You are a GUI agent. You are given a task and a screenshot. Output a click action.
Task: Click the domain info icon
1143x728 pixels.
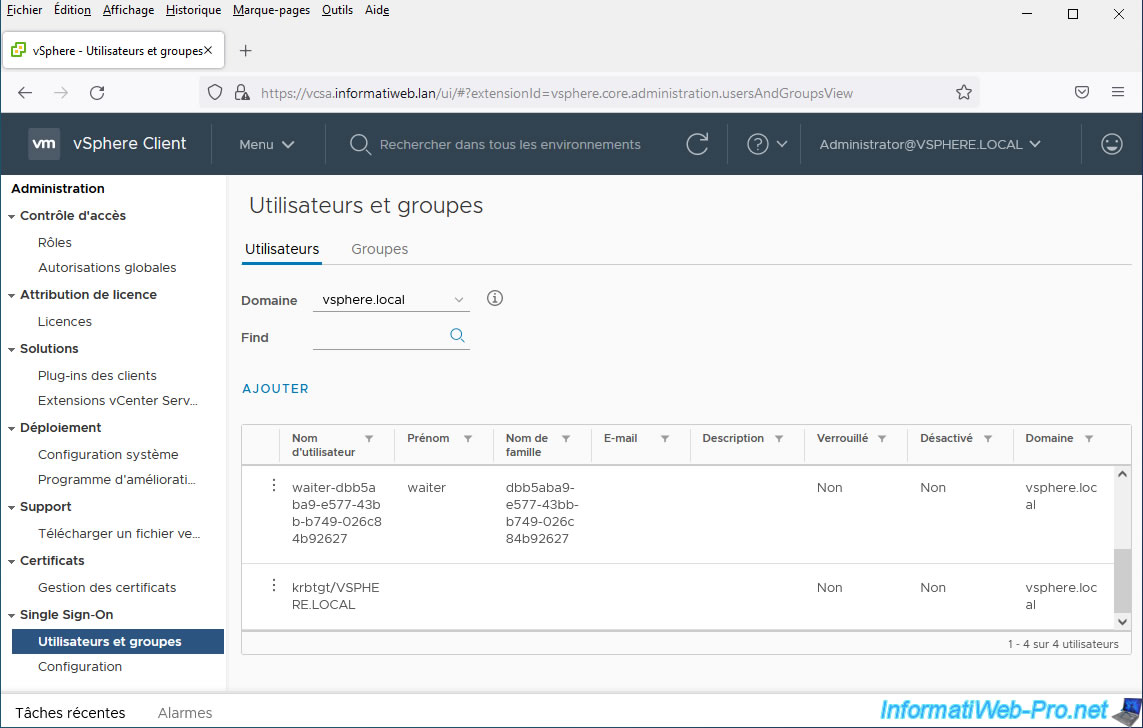495,298
